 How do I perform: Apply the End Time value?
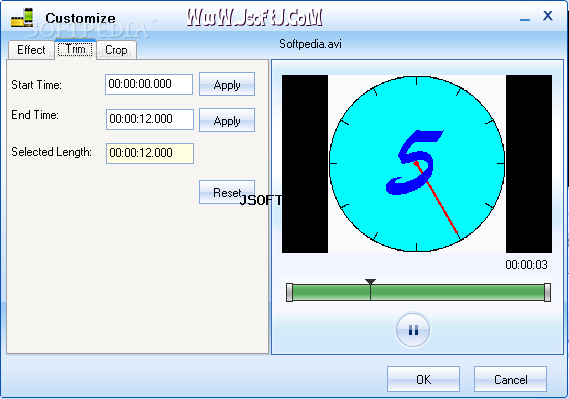[x=227, y=120]
